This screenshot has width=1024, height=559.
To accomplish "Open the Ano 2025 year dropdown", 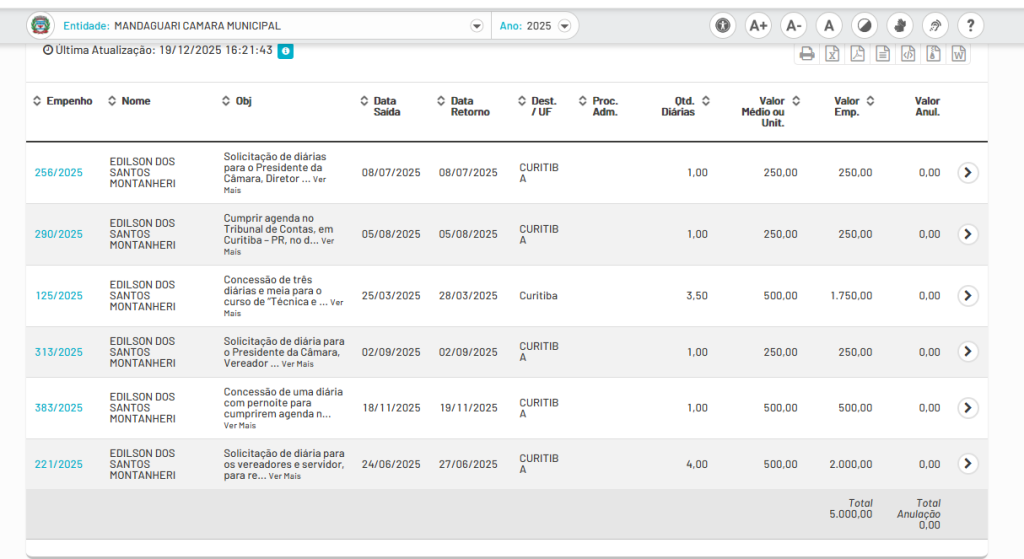I will click(566, 26).
